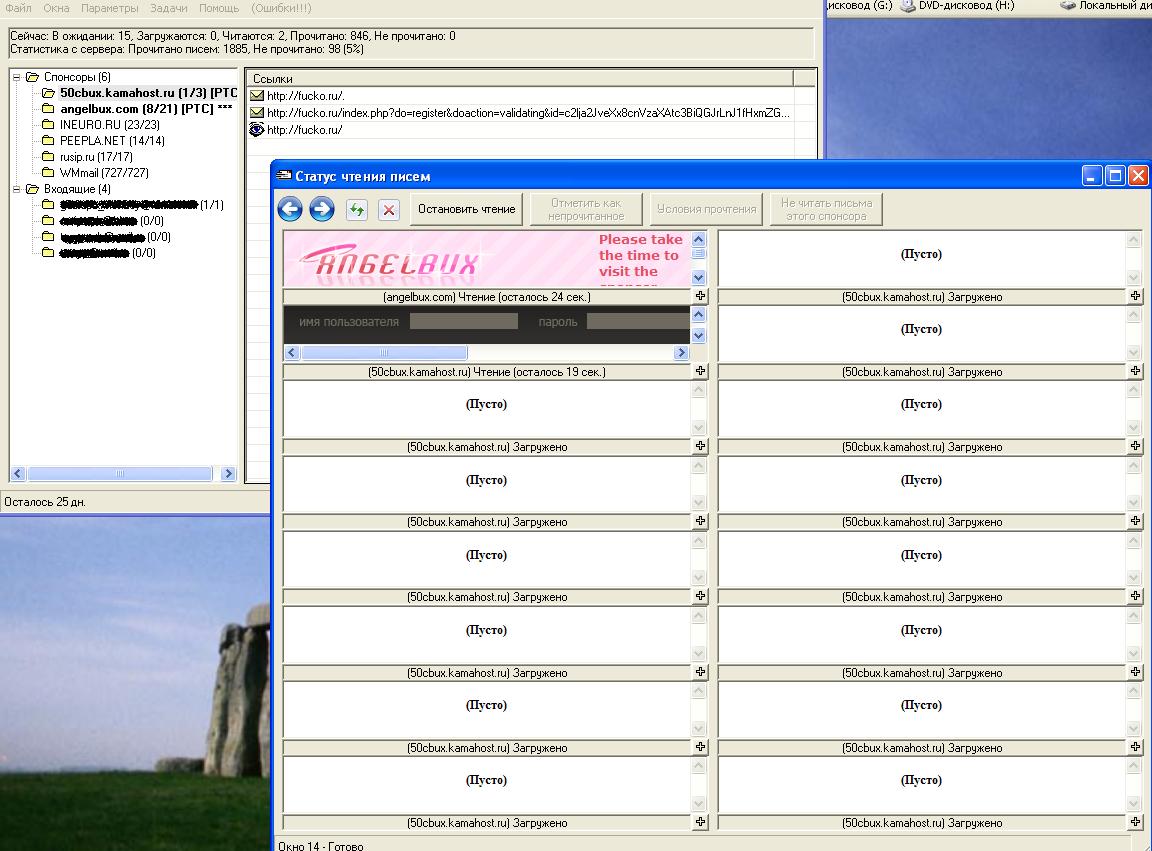Click left arrow of folder tree horizontal scrollbar
Image resolution: width=1152 pixels, height=851 pixels.
(19, 473)
